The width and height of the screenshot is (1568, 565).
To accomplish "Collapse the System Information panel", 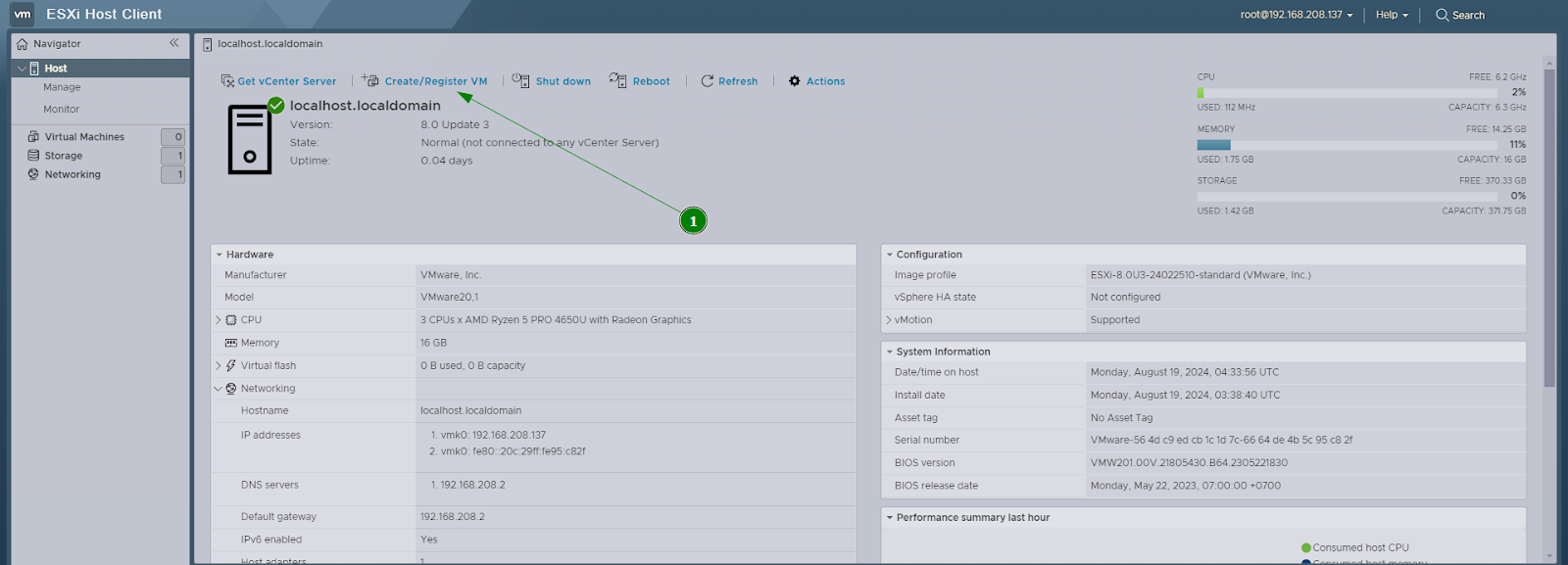I will point(890,352).
